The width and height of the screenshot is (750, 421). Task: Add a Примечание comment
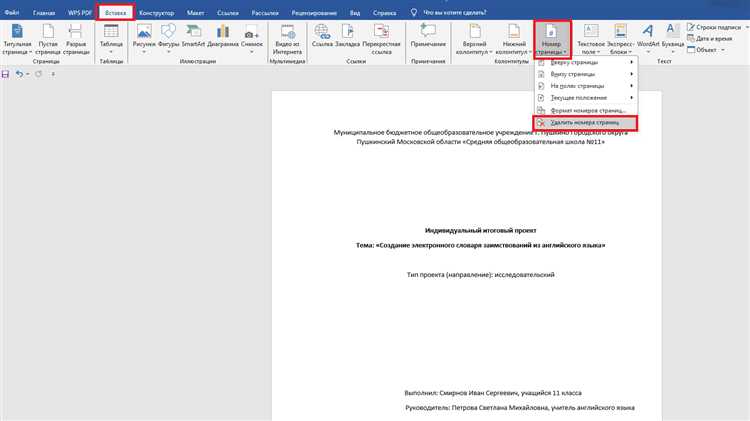click(428, 36)
